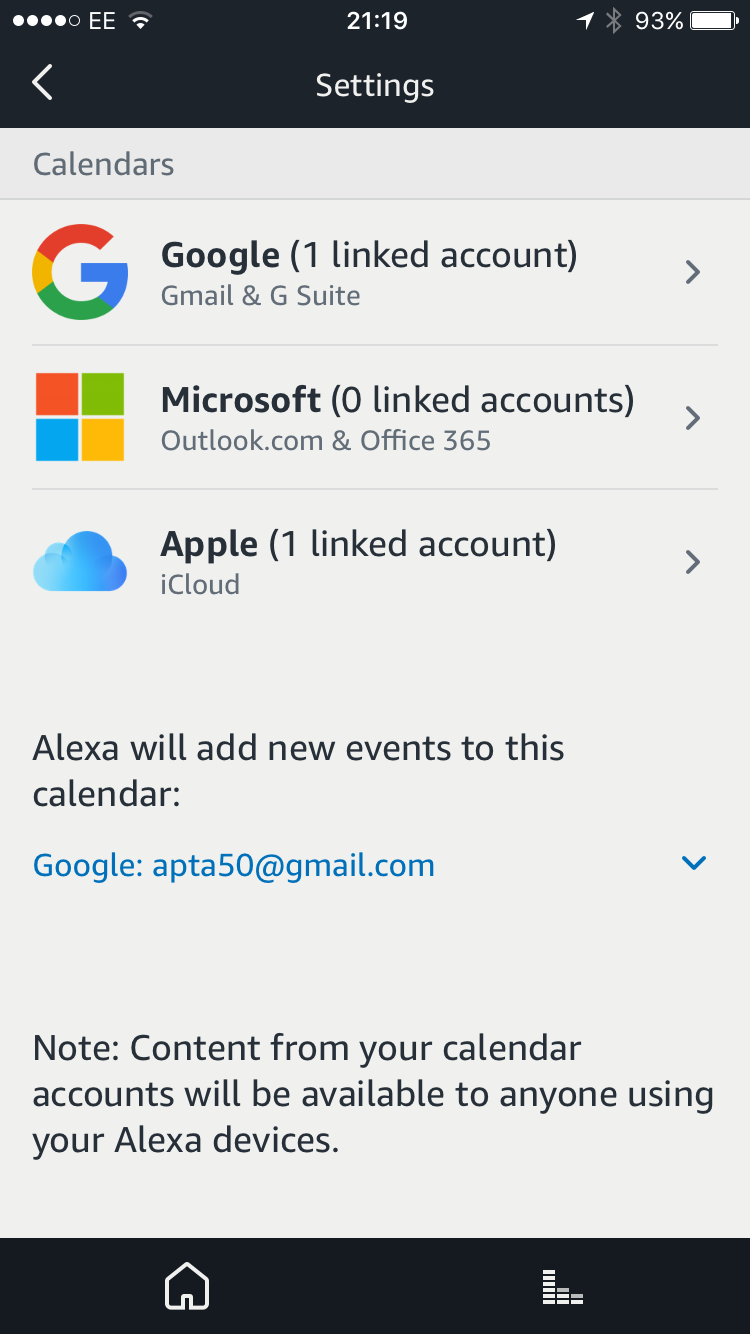The height and width of the screenshot is (1334, 750).
Task: Tap the Microsoft four-color logo
Action: point(80,417)
